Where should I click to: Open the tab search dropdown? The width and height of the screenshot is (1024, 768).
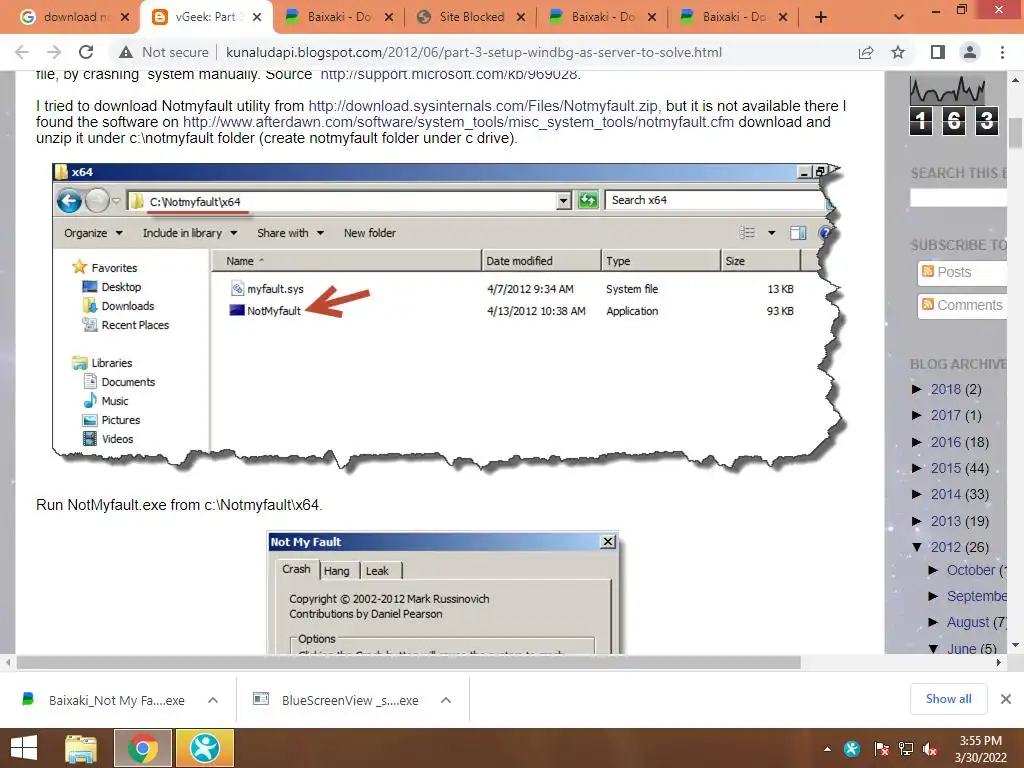coord(899,17)
